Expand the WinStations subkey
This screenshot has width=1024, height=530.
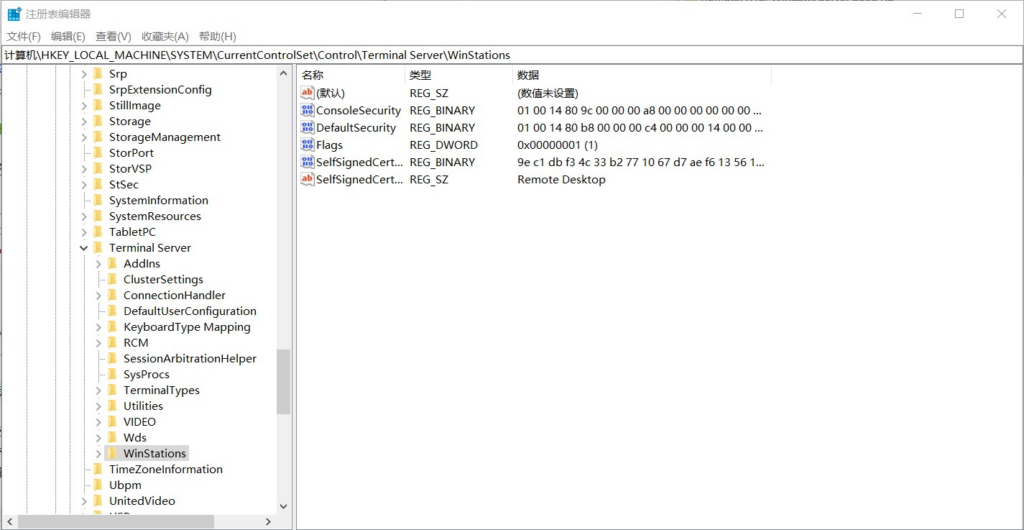click(x=98, y=454)
